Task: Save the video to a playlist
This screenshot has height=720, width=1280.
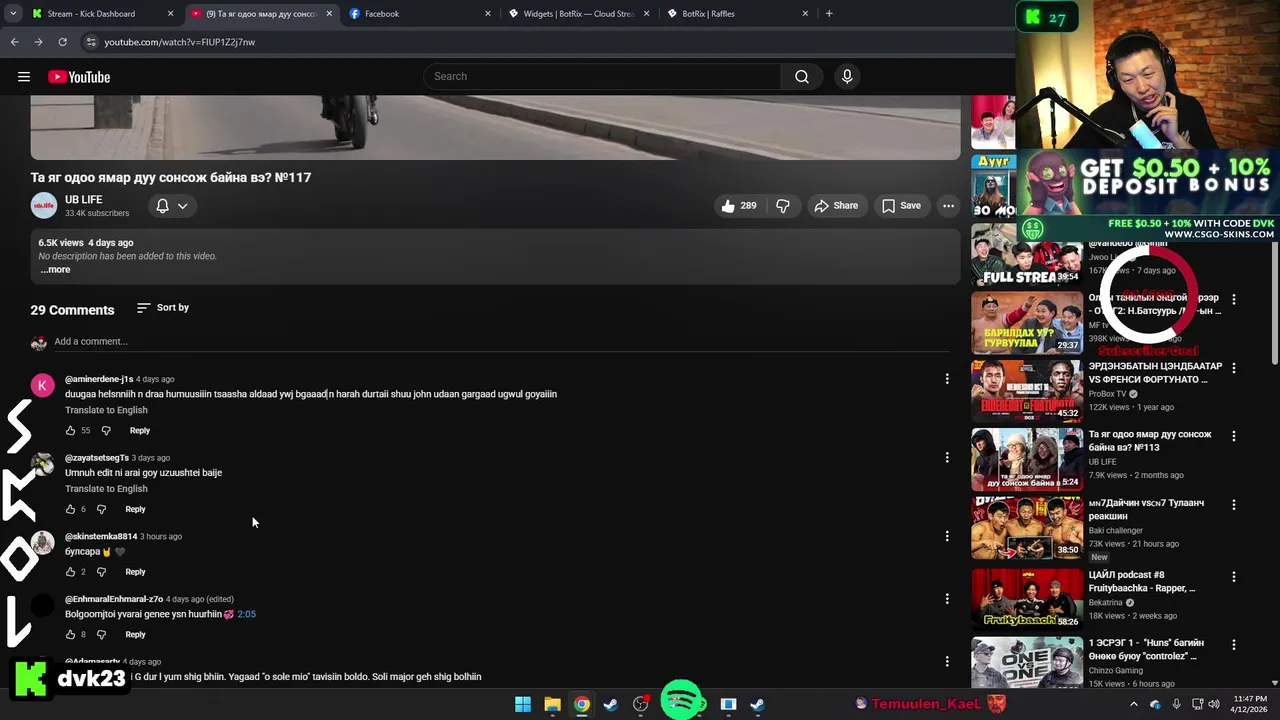Action: (x=901, y=206)
